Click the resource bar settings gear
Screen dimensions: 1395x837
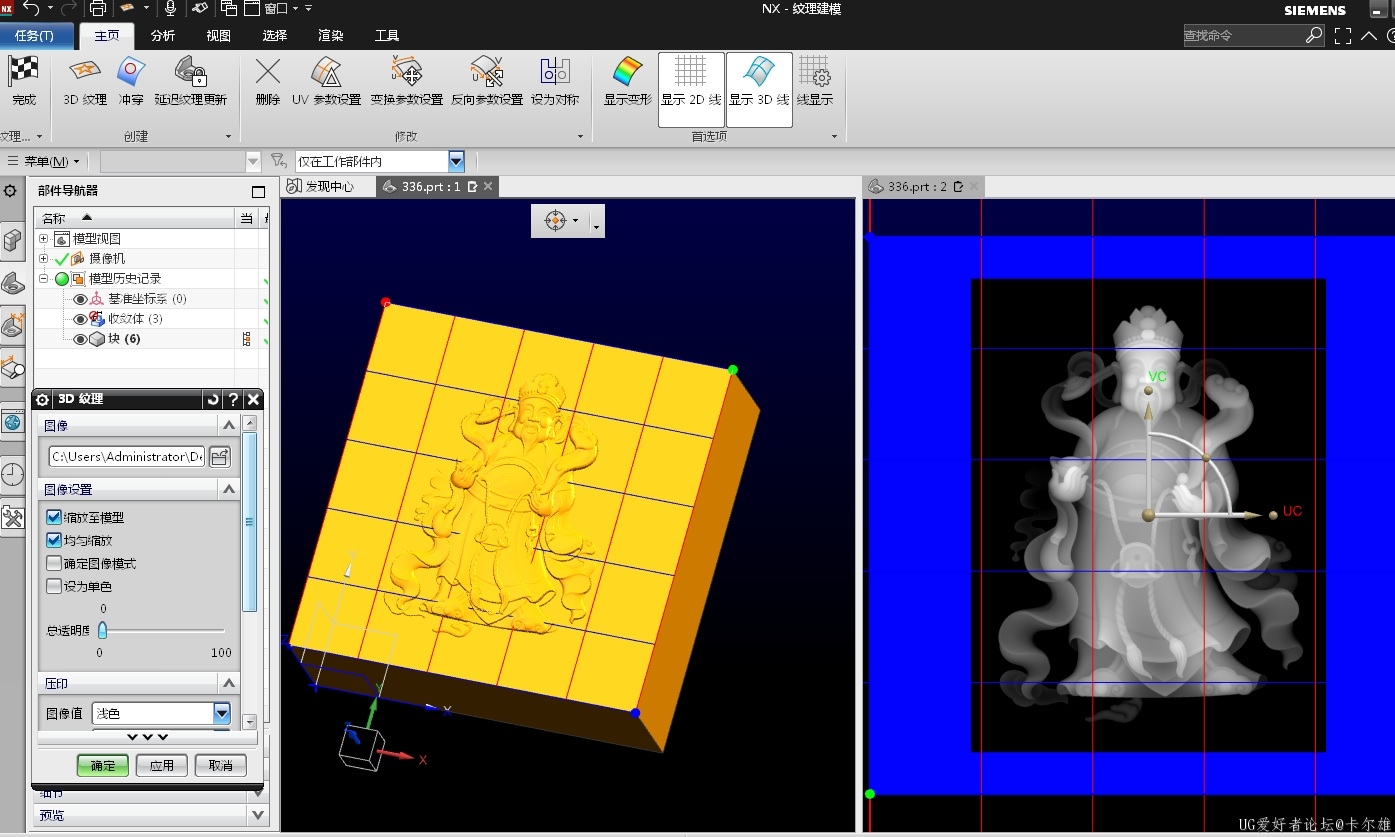pos(10,190)
